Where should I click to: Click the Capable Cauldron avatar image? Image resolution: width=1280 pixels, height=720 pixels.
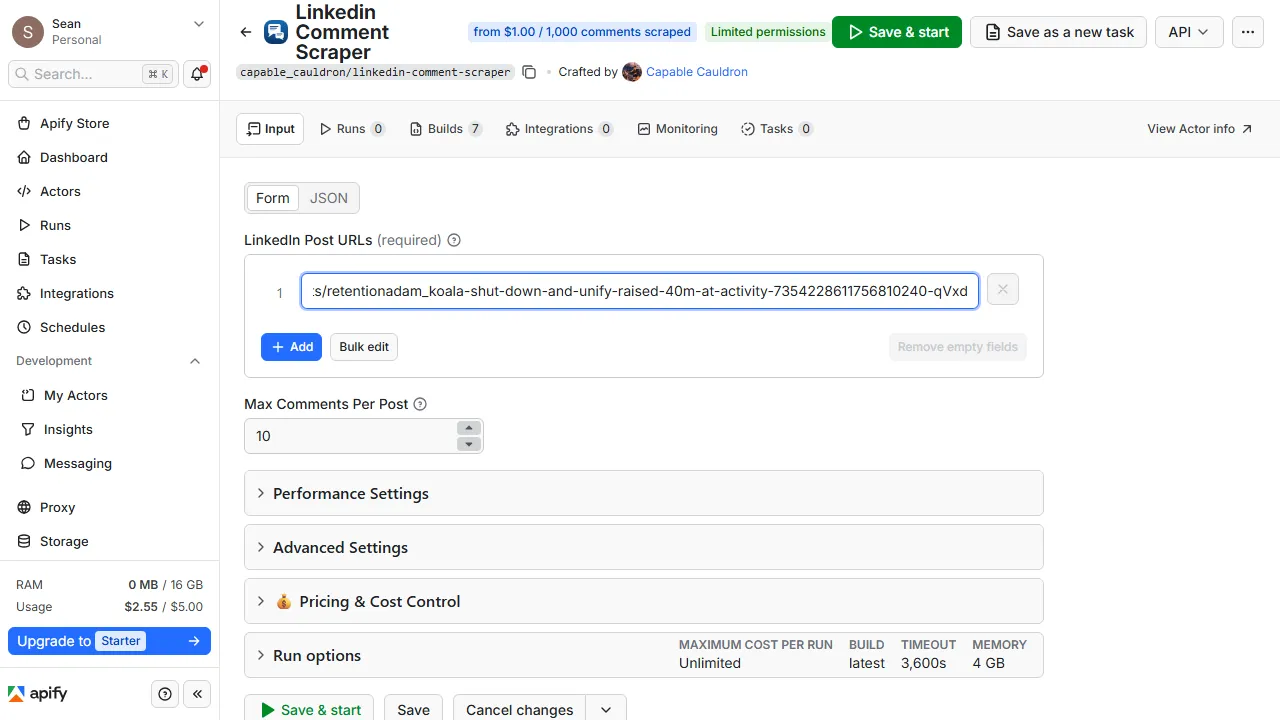click(632, 72)
